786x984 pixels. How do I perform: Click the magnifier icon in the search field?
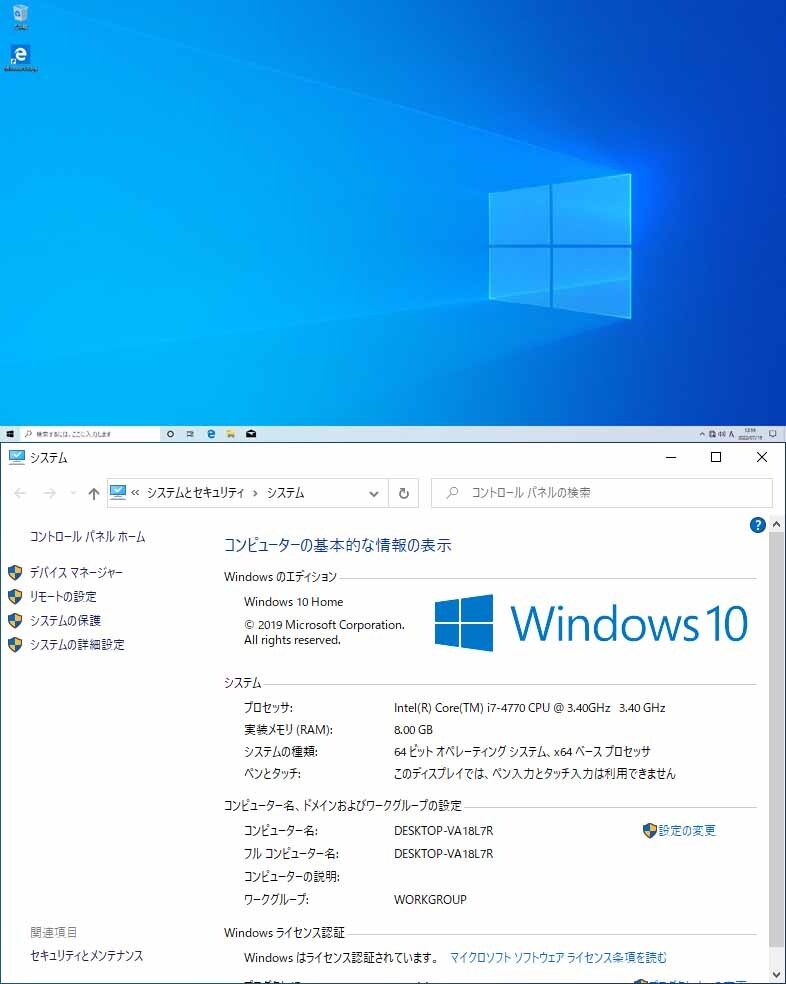tap(452, 493)
